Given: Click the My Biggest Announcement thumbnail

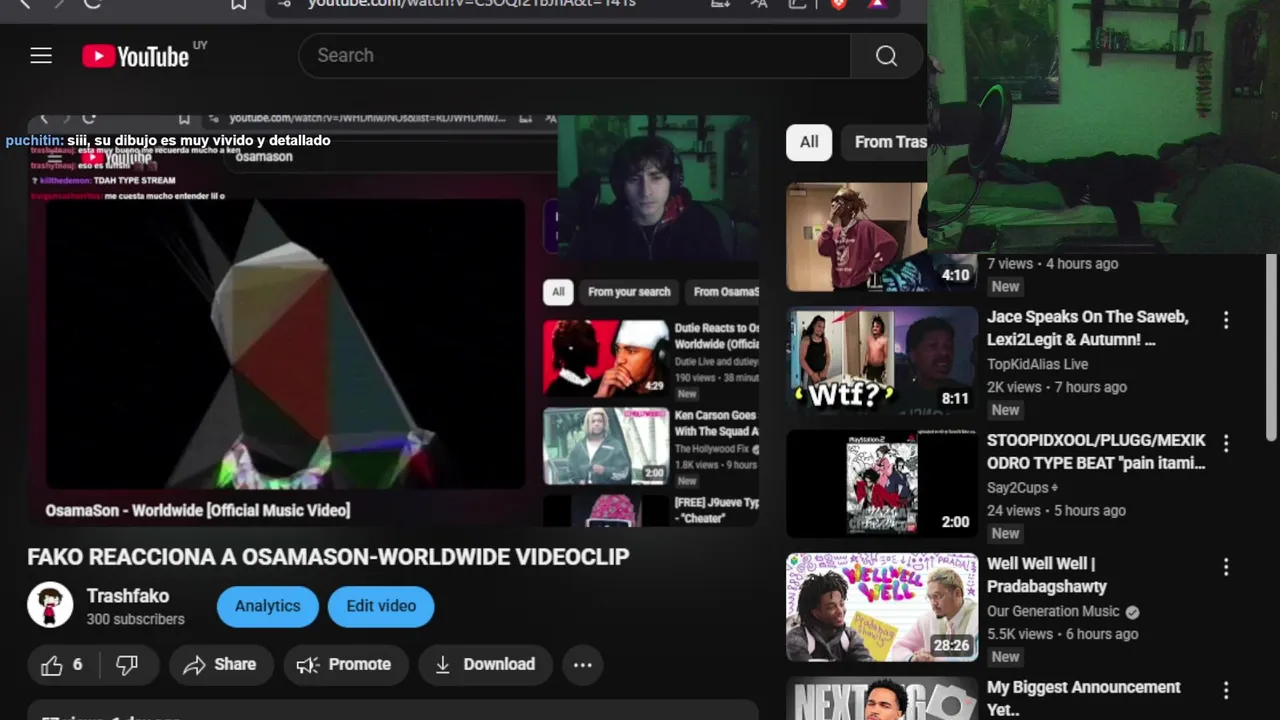Looking at the screenshot, I should pos(882,698).
